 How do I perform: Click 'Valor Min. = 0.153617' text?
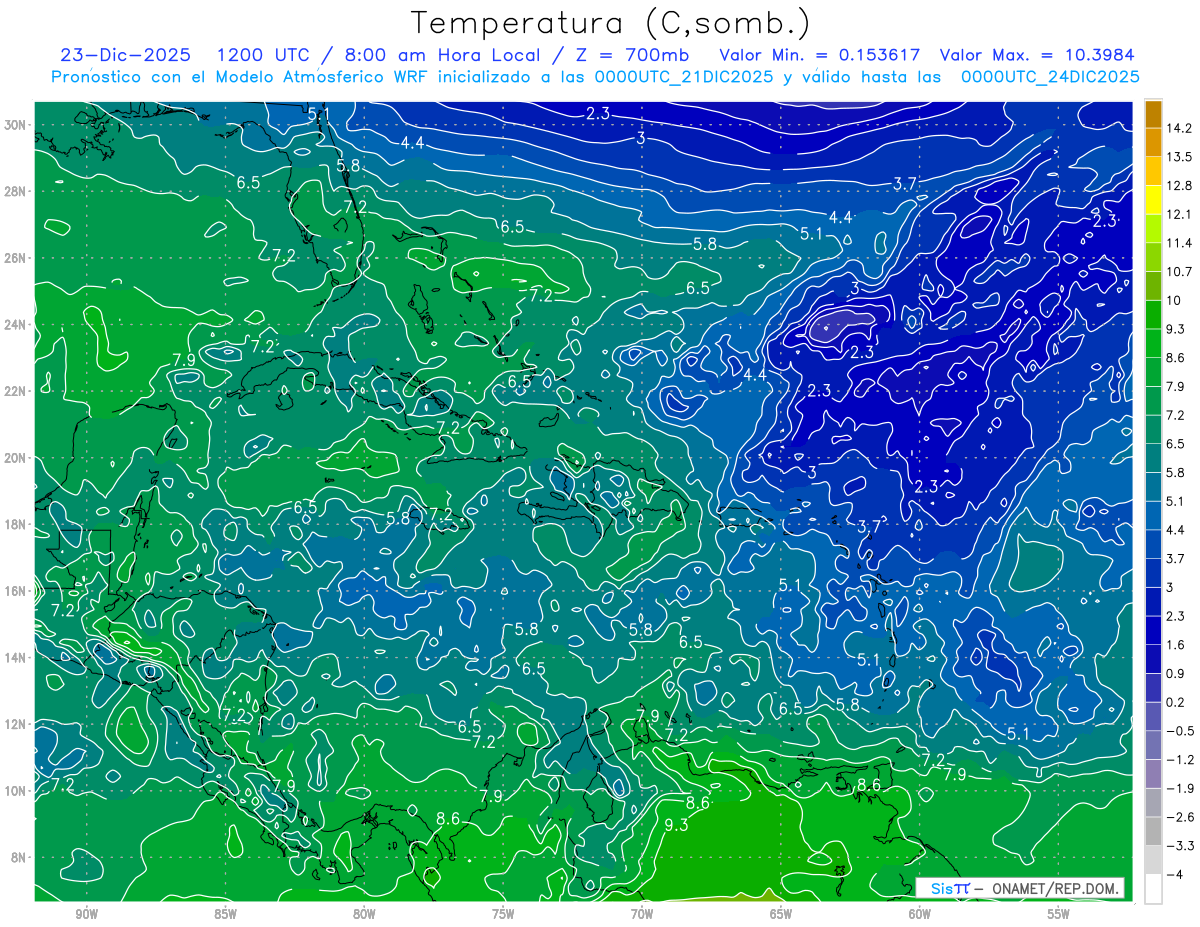pyautogui.click(x=820, y=54)
